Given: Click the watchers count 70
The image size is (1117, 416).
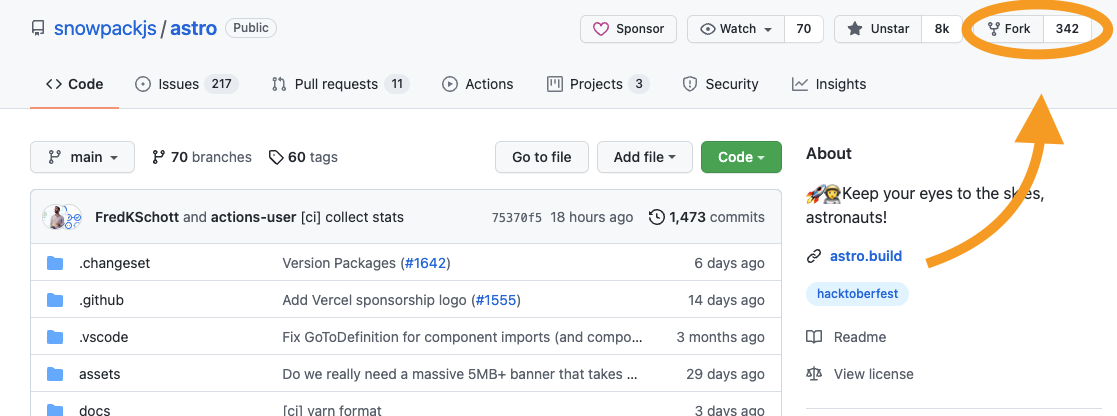Looking at the screenshot, I should point(804,29).
